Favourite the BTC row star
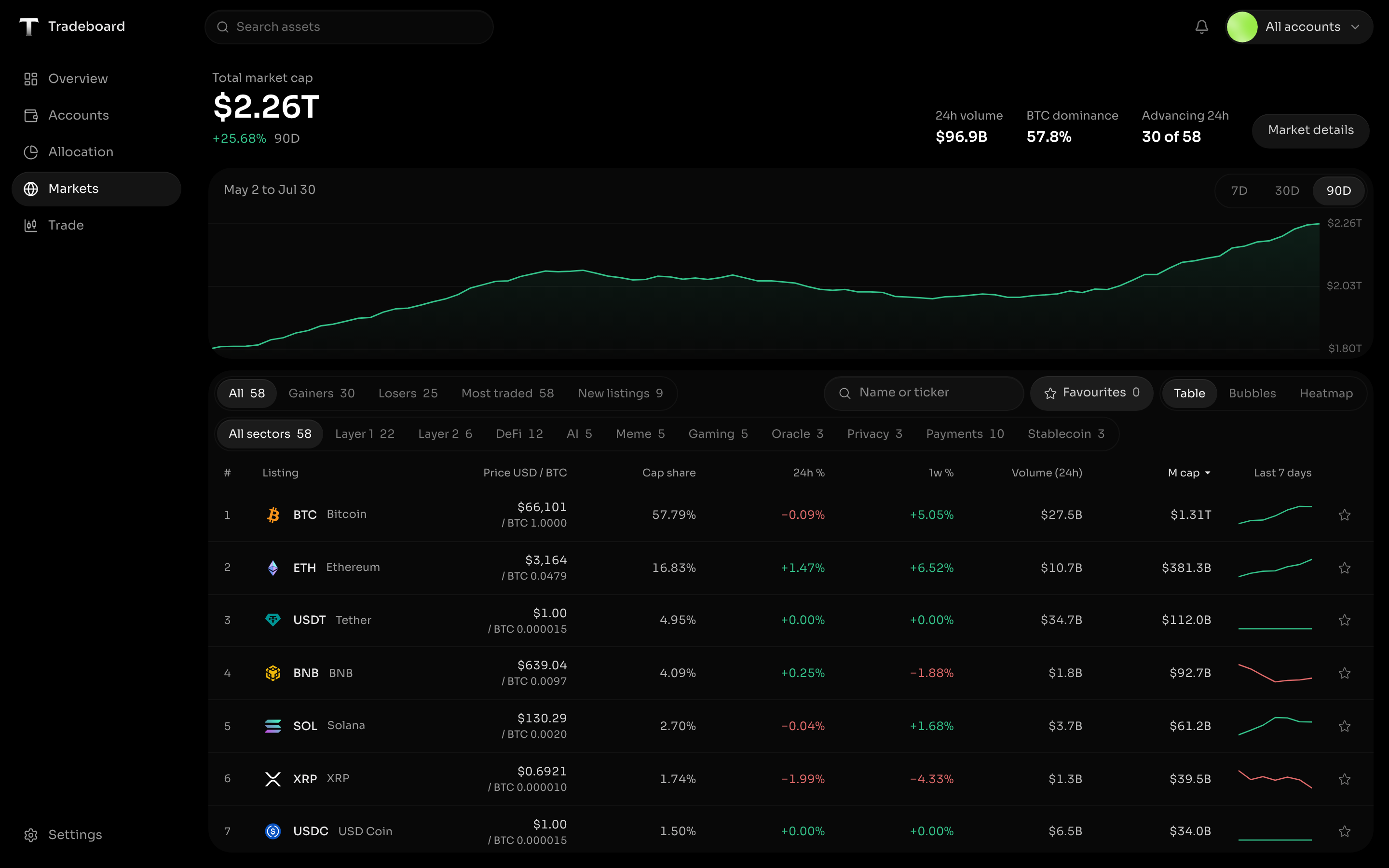 [1344, 515]
